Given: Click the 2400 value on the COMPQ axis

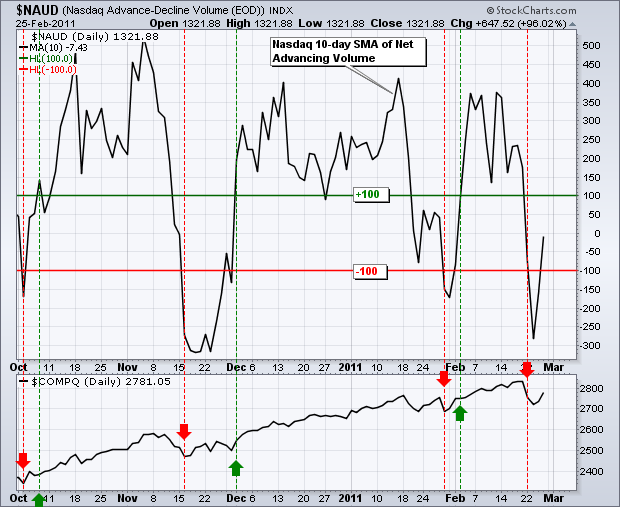Looking at the screenshot, I should coord(591,471).
